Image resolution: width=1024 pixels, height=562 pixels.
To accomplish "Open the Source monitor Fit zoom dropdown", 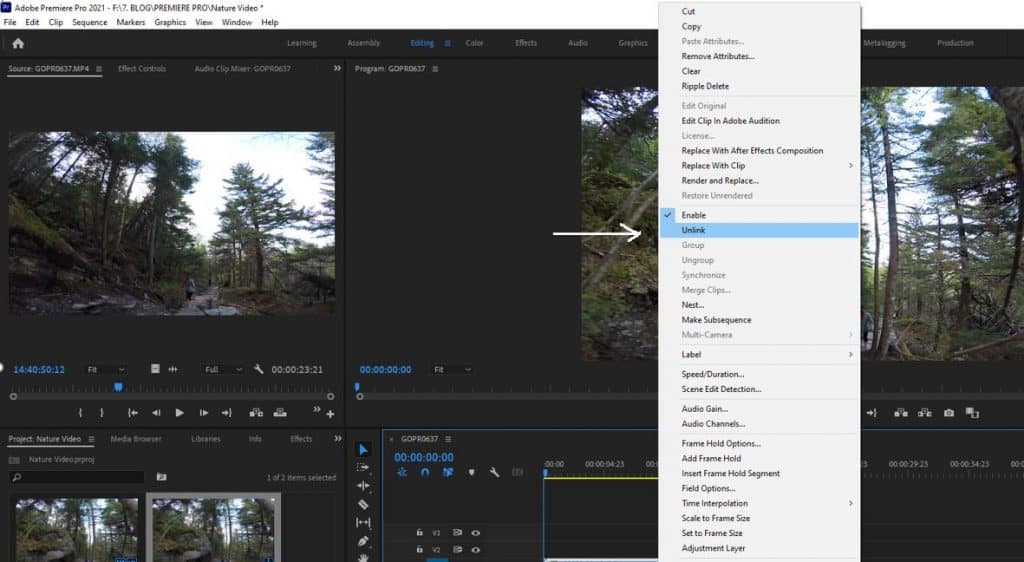I will pos(105,369).
